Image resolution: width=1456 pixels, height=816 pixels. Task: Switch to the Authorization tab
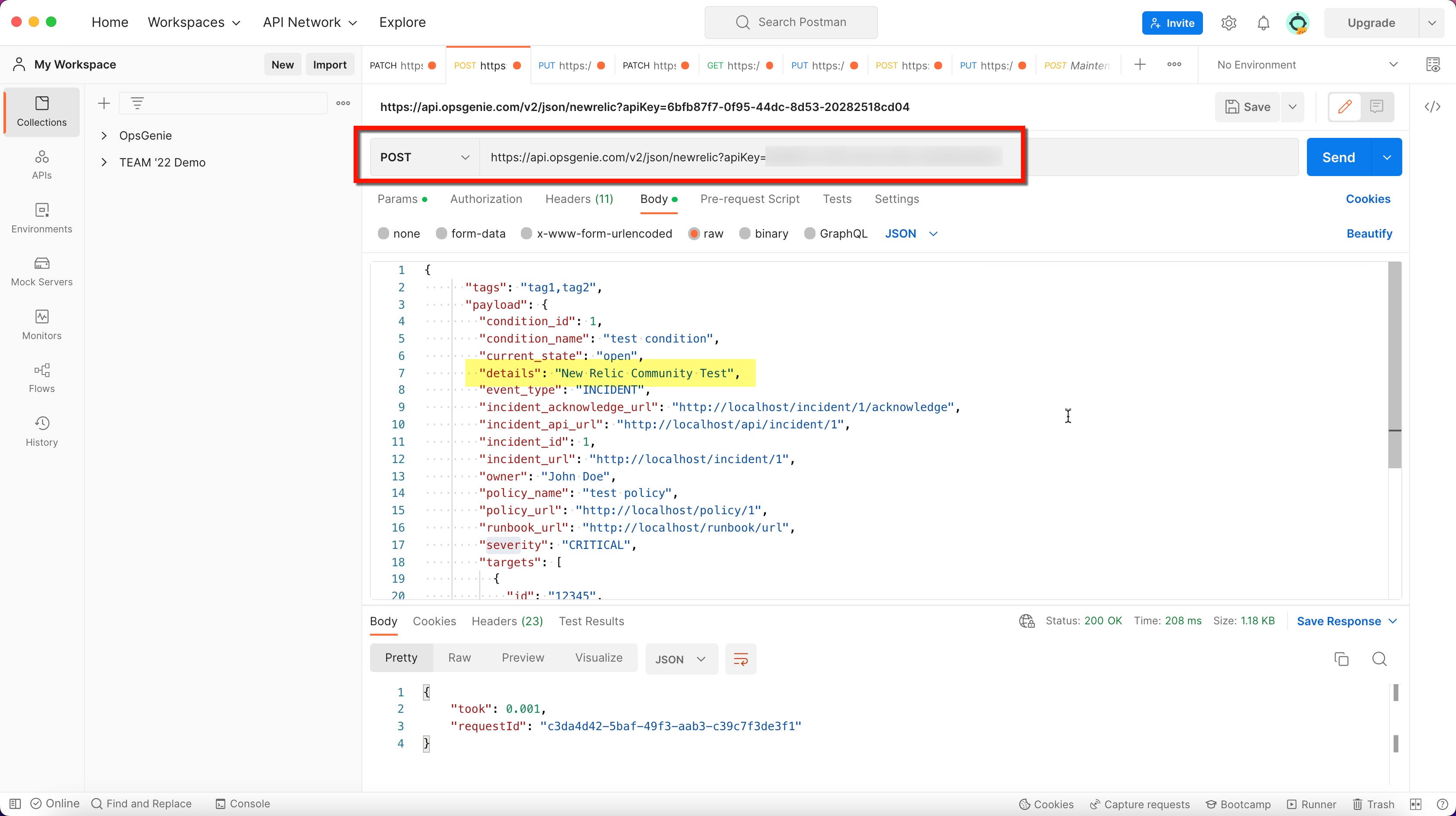coord(485,199)
